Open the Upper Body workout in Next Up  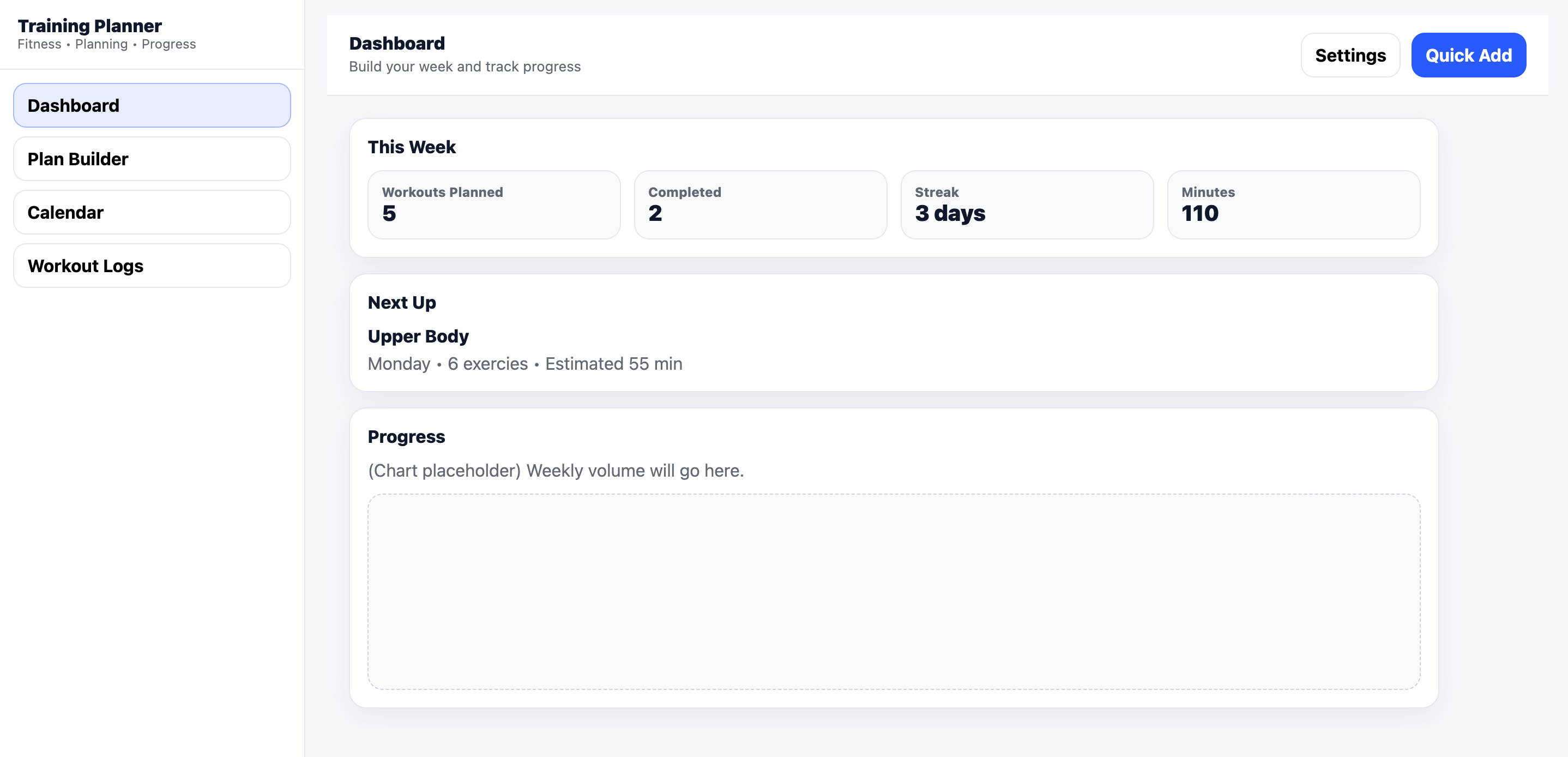[x=418, y=335]
